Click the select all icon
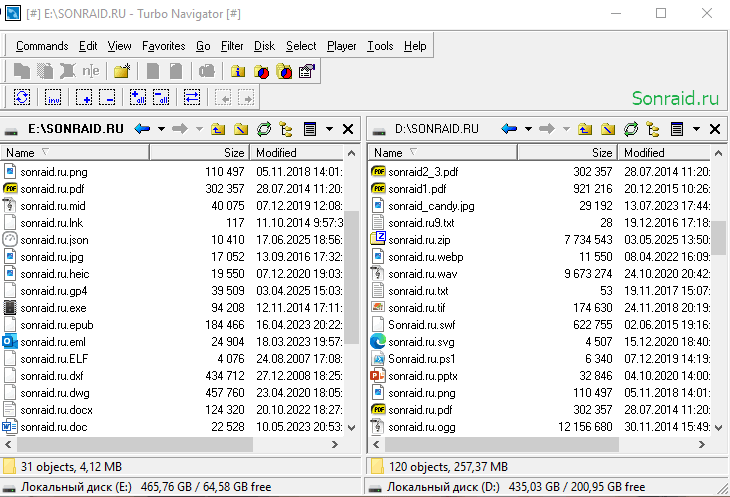Viewport: 730px width, 497px height. coord(138,97)
